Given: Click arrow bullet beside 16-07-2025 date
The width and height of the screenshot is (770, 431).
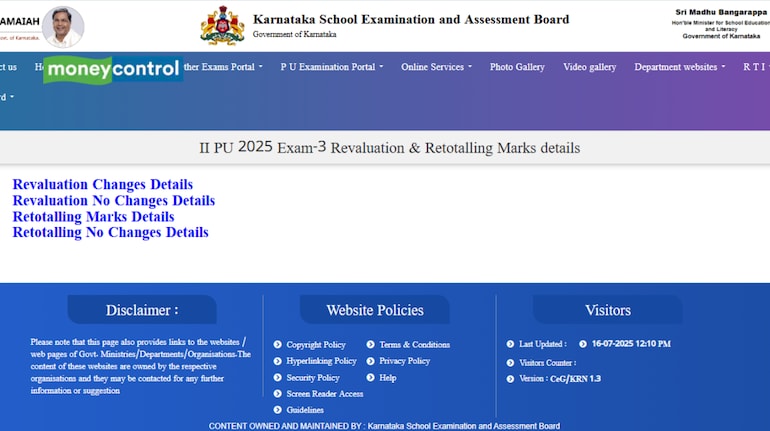Looking at the screenshot, I should [x=583, y=344].
